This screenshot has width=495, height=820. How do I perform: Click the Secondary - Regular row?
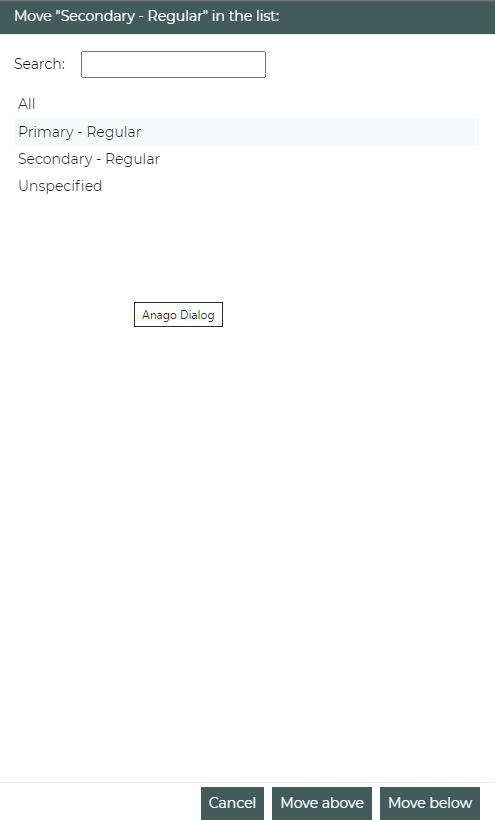(x=246, y=159)
